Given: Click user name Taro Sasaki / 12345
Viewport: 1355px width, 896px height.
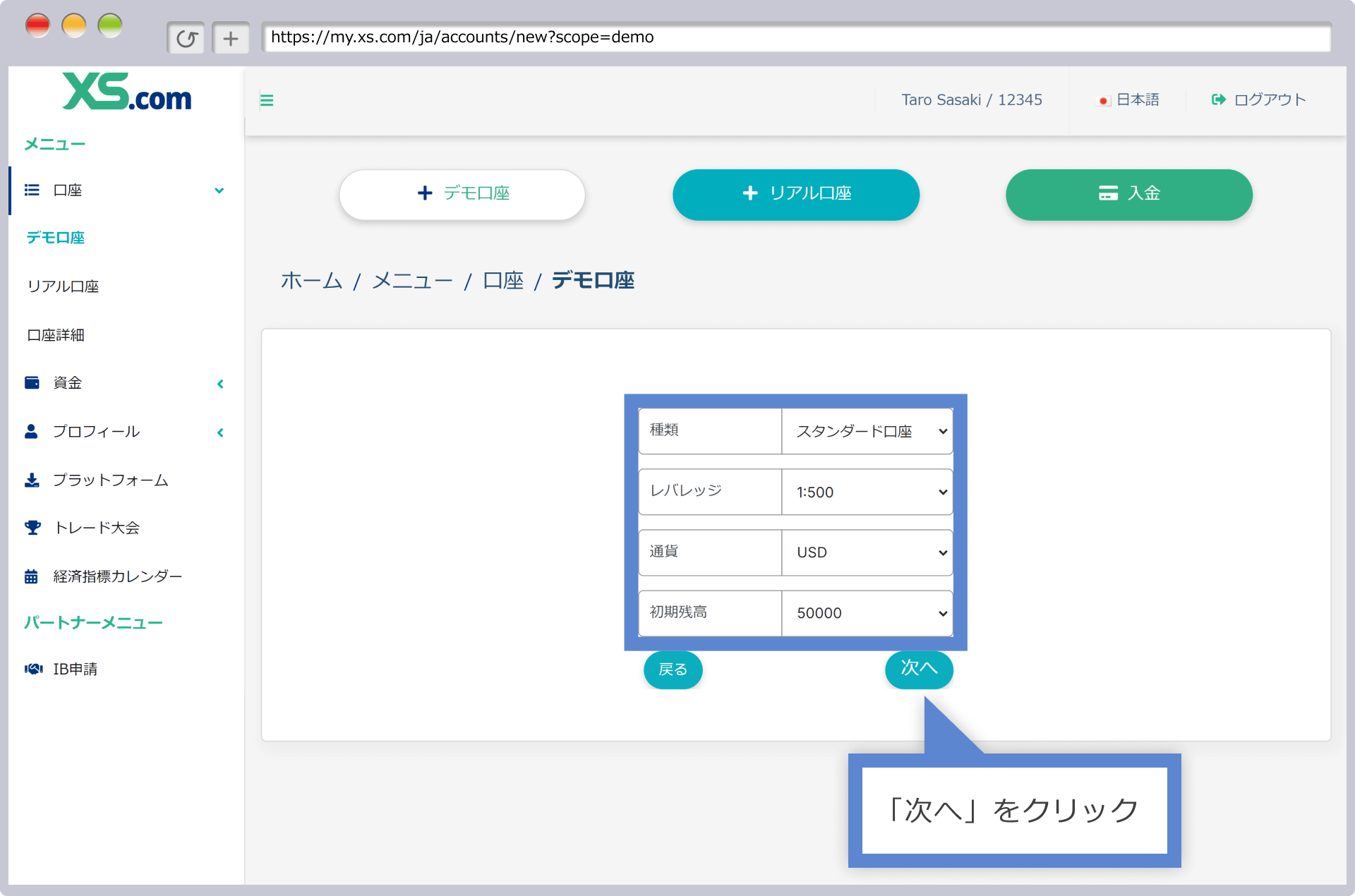Looking at the screenshot, I should click(x=972, y=99).
